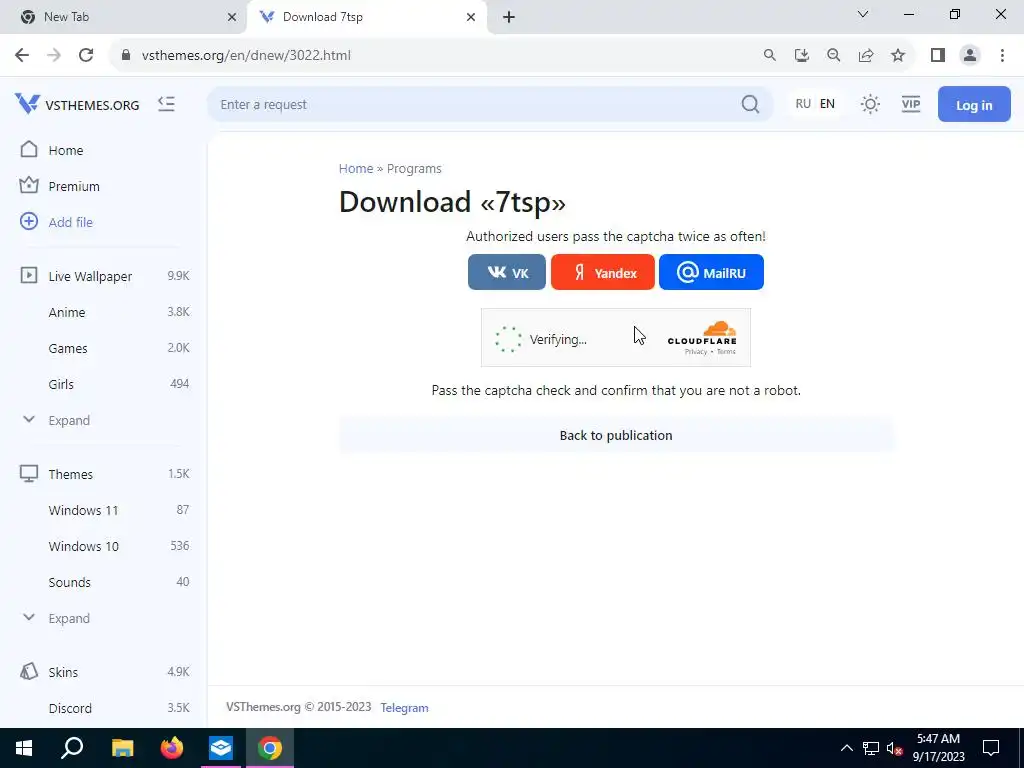Screen dimensions: 1024x768
Task: Click the Add file plus icon
Action: [x=29, y=221]
